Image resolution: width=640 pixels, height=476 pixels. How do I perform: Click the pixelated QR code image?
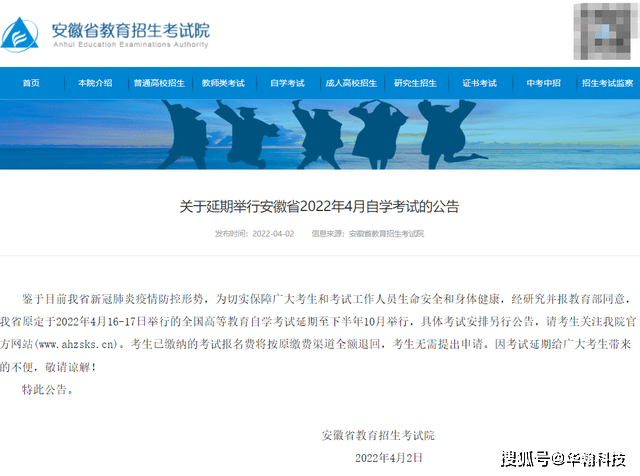[x=606, y=31]
